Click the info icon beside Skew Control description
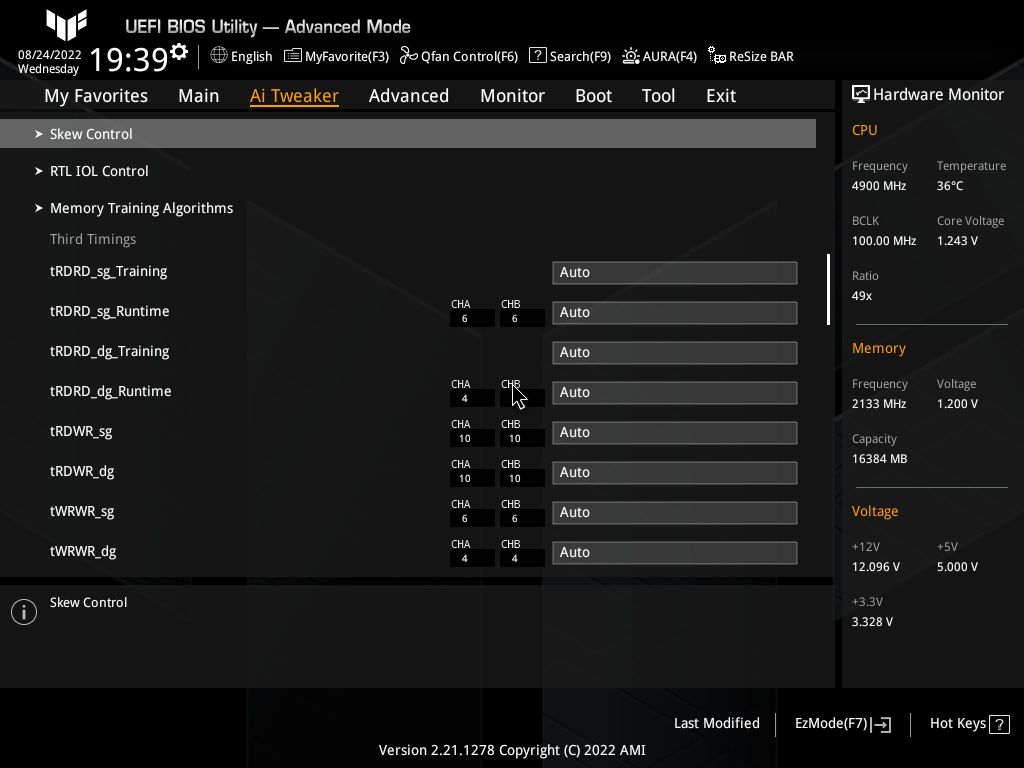1024x768 pixels. [x=24, y=612]
